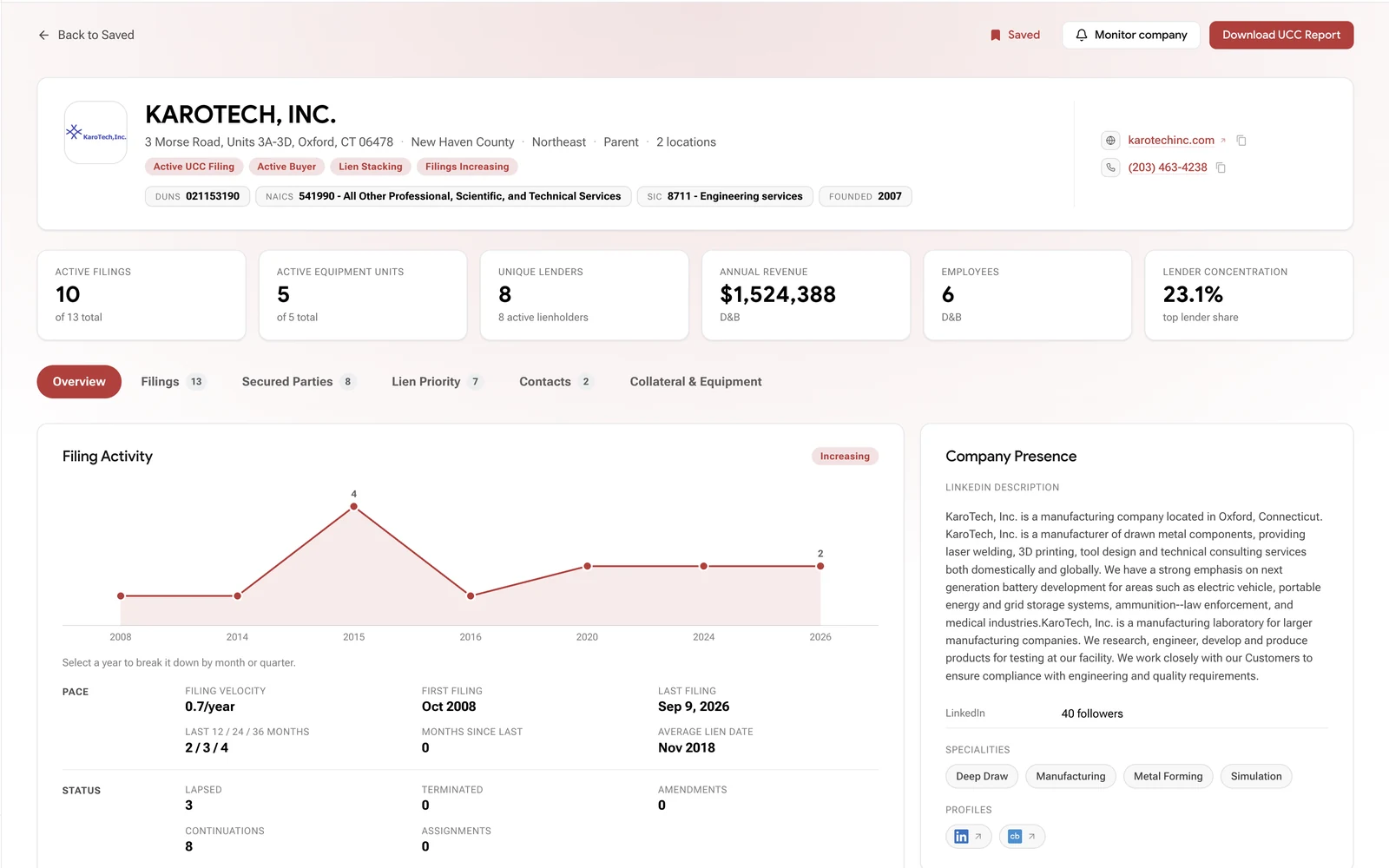This screenshot has width=1389, height=868.
Task: Open the Collateral & Equipment tab
Action: click(696, 382)
